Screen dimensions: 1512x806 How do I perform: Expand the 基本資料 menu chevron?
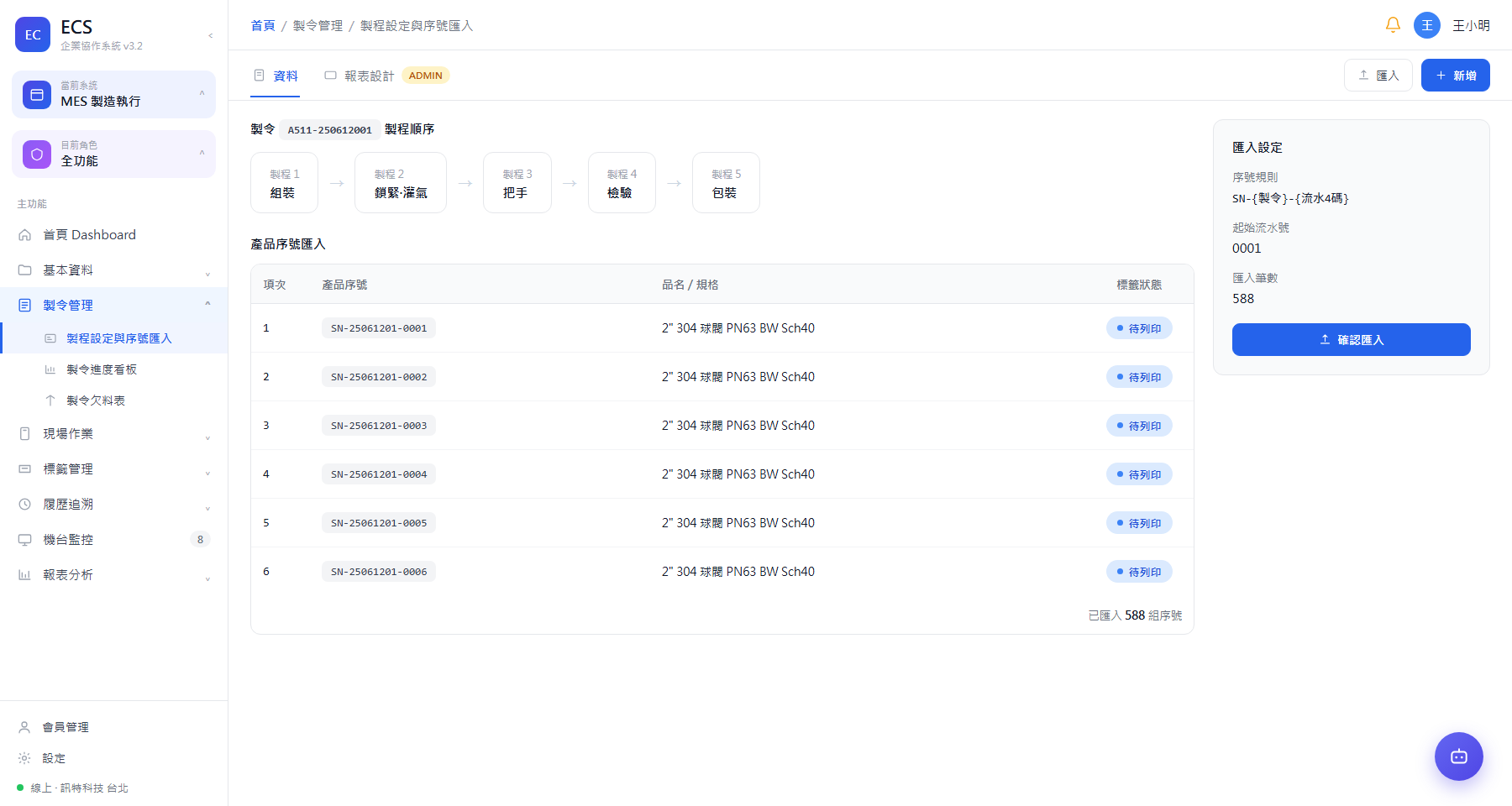pos(207,273)
